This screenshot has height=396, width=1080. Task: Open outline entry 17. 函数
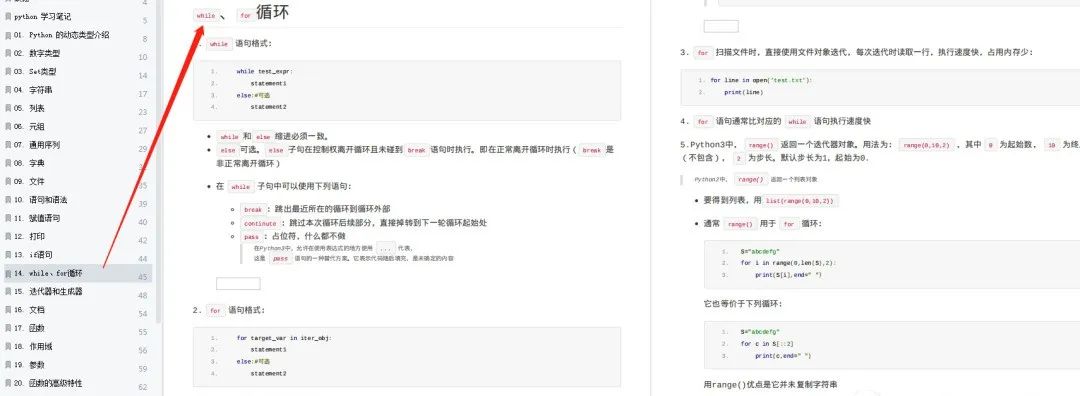29,328
